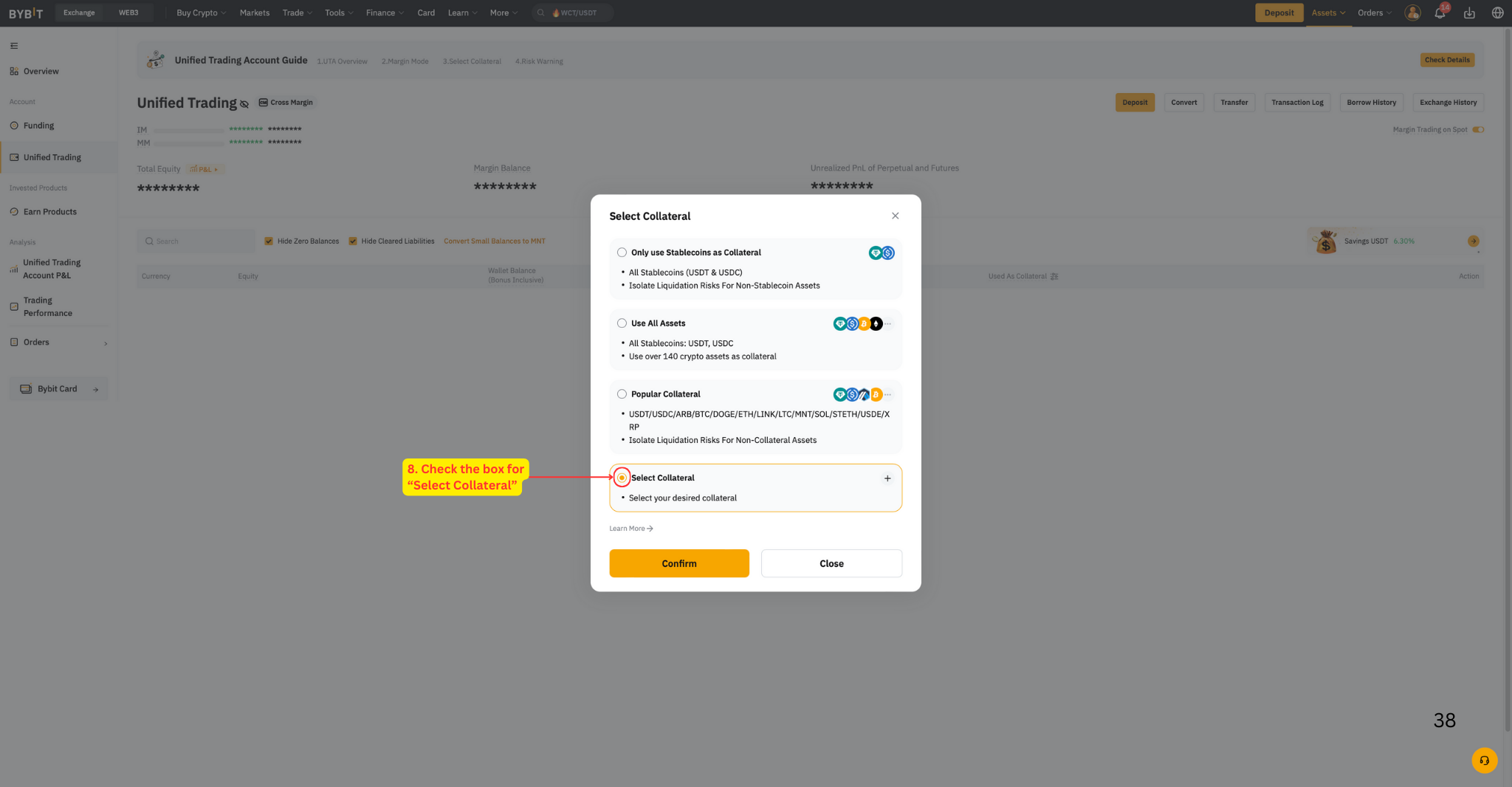Click the P&L badge next to Total Equity
This screenshot has height=787, width=1512.
[205, 169]
